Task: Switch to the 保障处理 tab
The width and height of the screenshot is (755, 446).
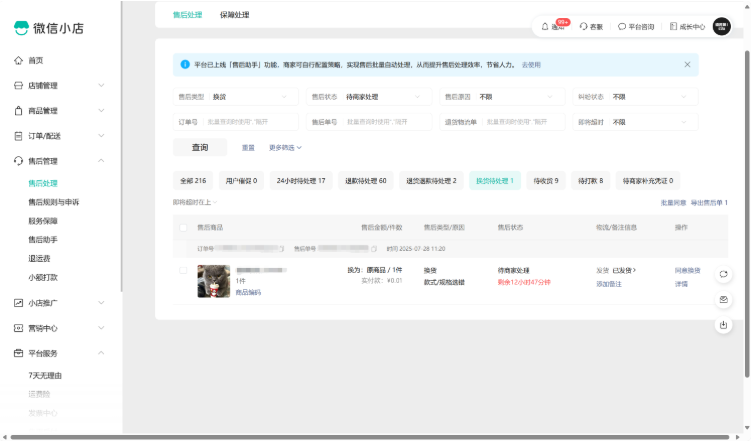Action: [x=234, y=15]
